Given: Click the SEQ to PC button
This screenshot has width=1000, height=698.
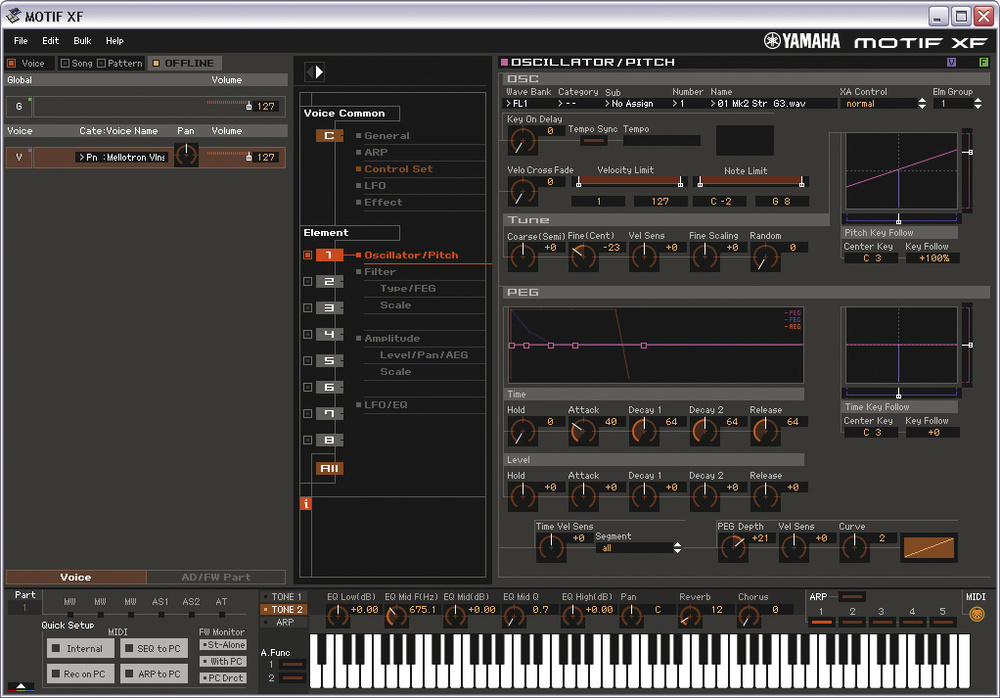Looking at the screenshot, I should coord(154,648).
